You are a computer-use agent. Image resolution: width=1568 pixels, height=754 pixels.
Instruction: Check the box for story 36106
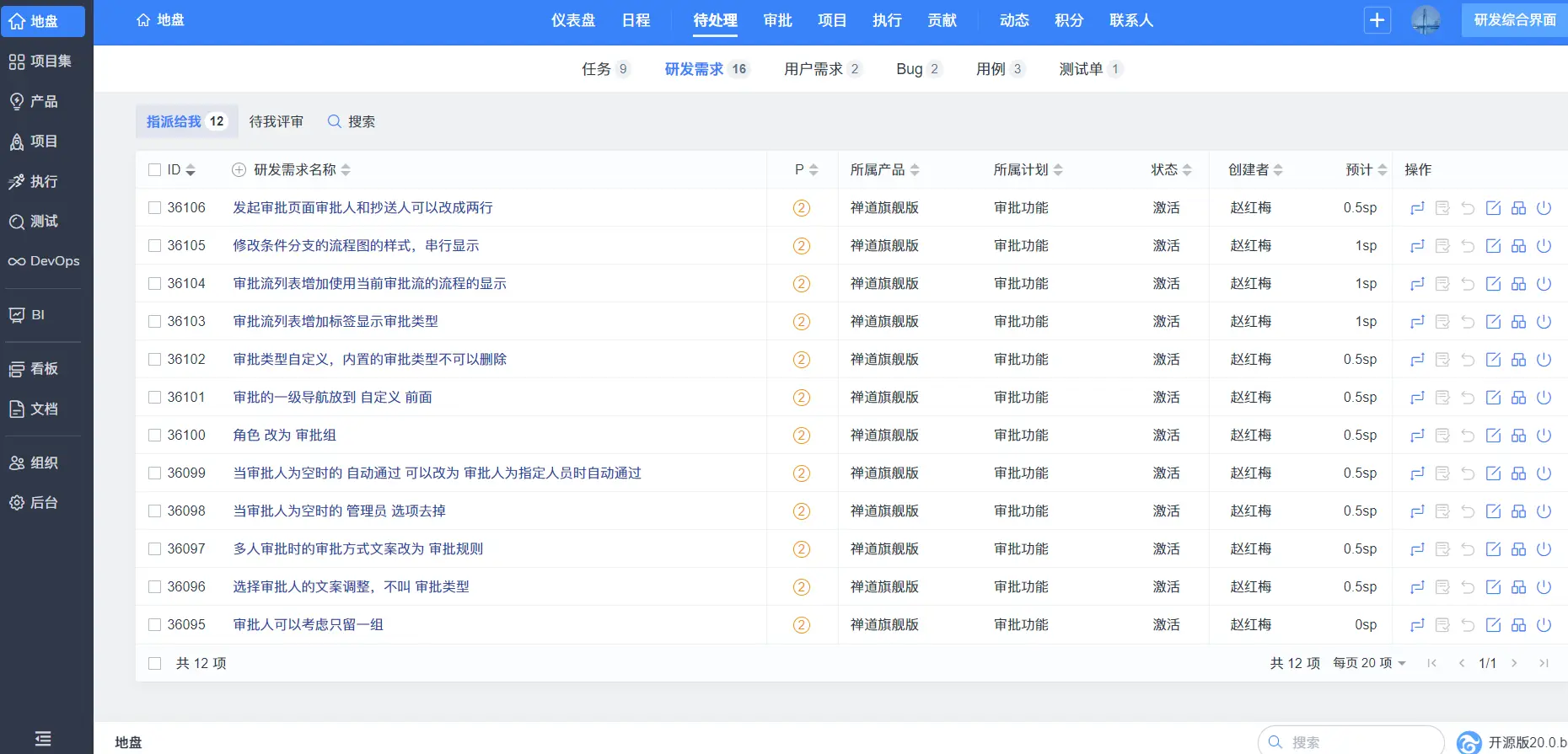154,208
